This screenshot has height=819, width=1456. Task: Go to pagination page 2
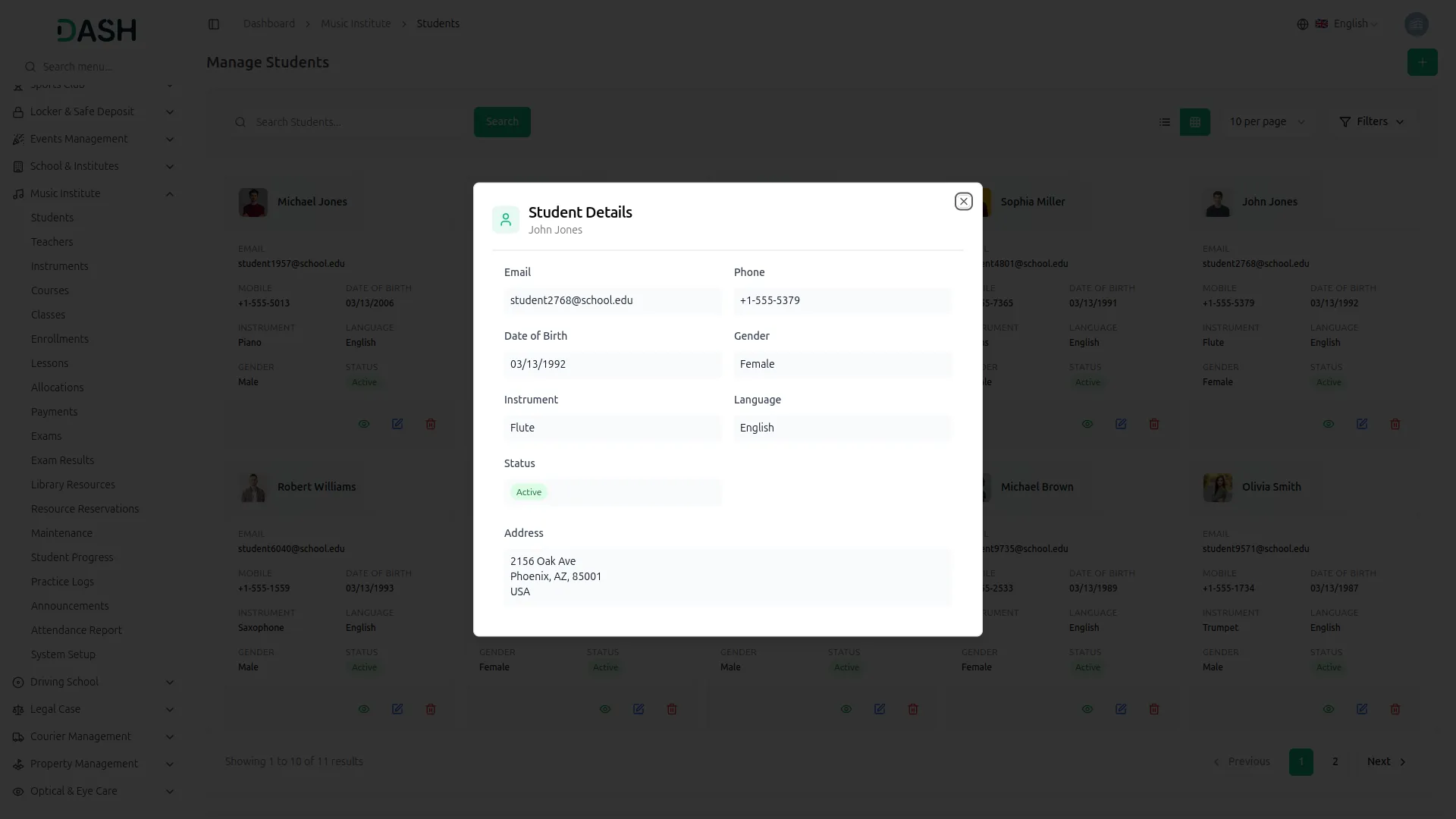[1335, 761]
